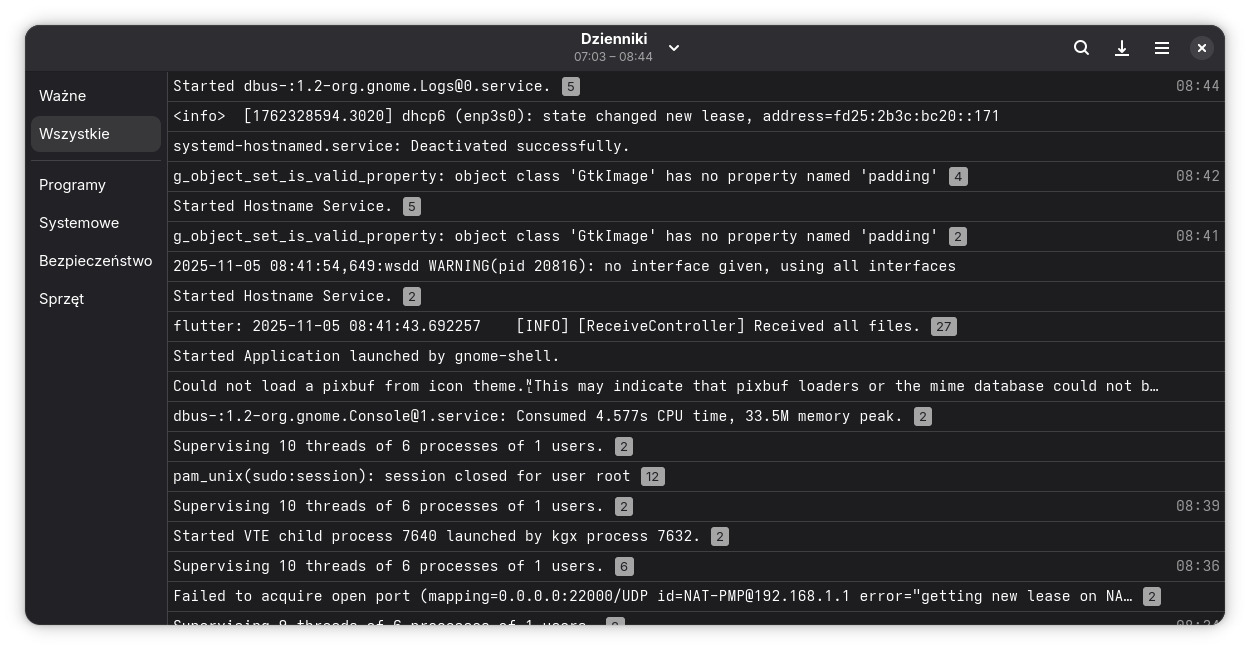
Task: Open the dhcp6 state changed log entry
Action: [x=586, y=116]
